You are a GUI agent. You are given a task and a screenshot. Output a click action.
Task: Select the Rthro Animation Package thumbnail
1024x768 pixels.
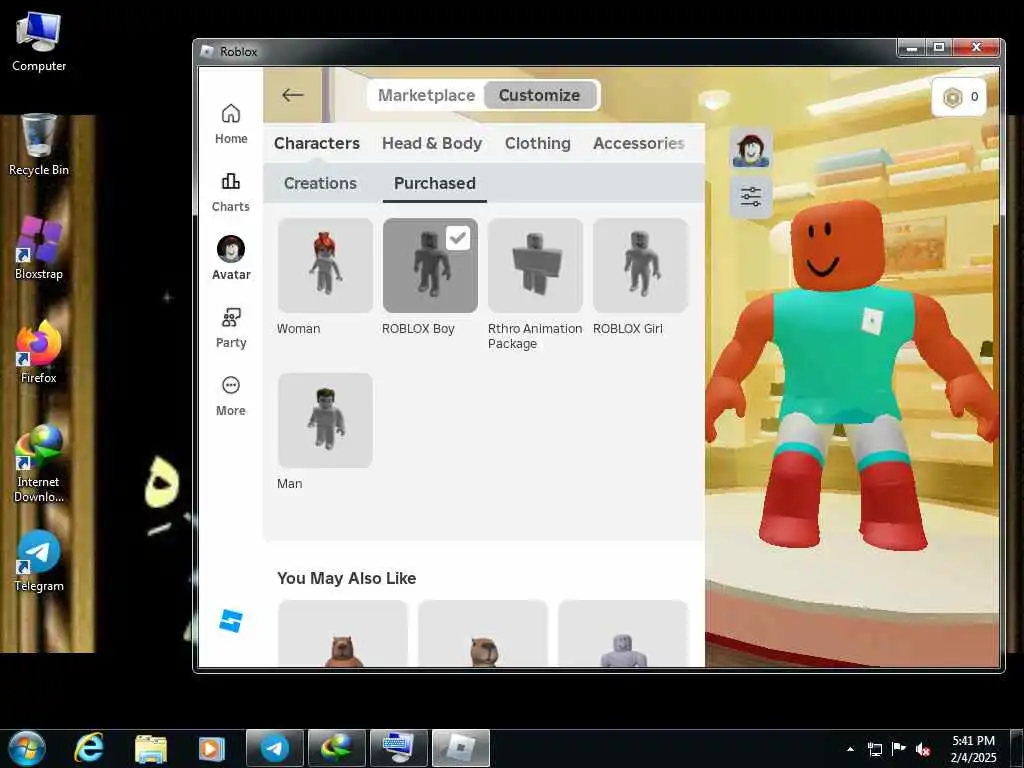click(535, 265)
